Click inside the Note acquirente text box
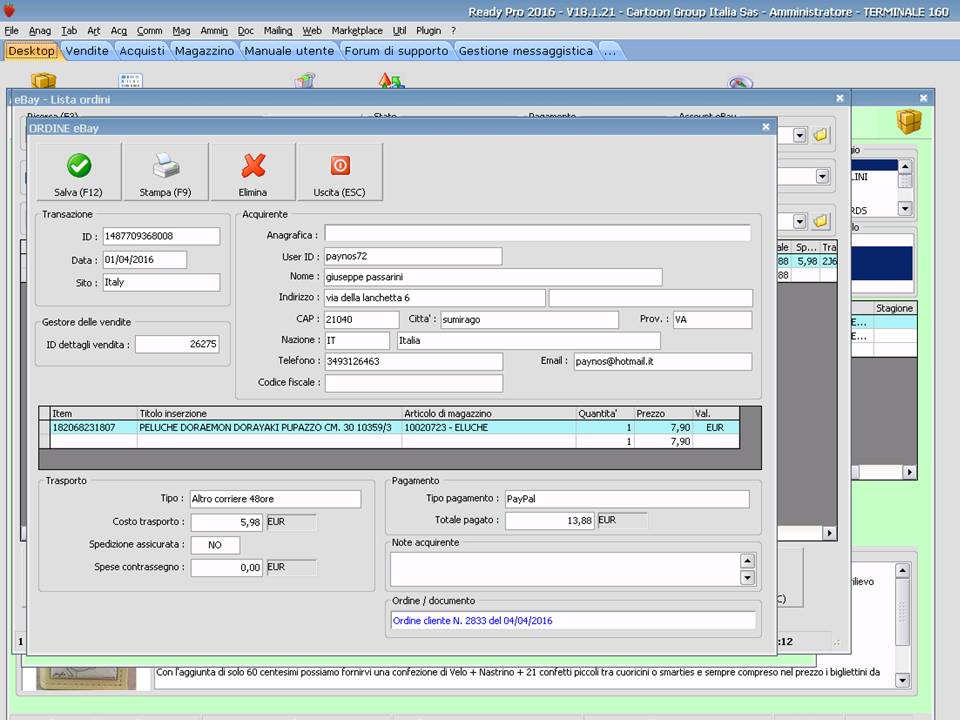This screenshot has width=960, height=720. (565, 569)
